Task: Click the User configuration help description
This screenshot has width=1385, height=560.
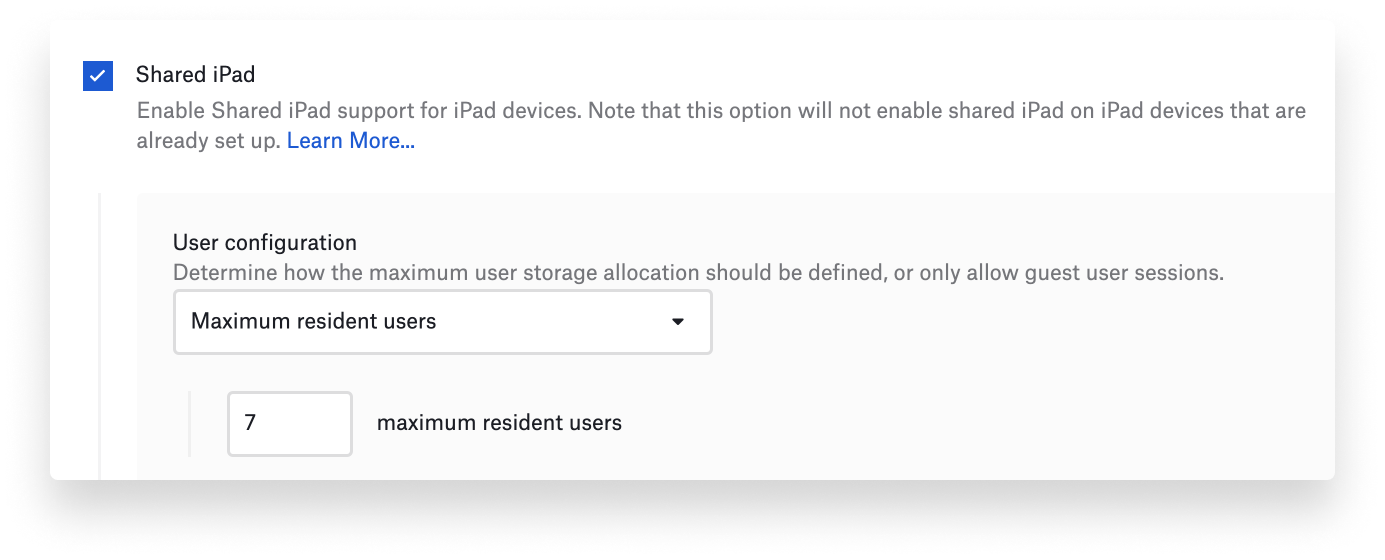Action: coord(698,273)
